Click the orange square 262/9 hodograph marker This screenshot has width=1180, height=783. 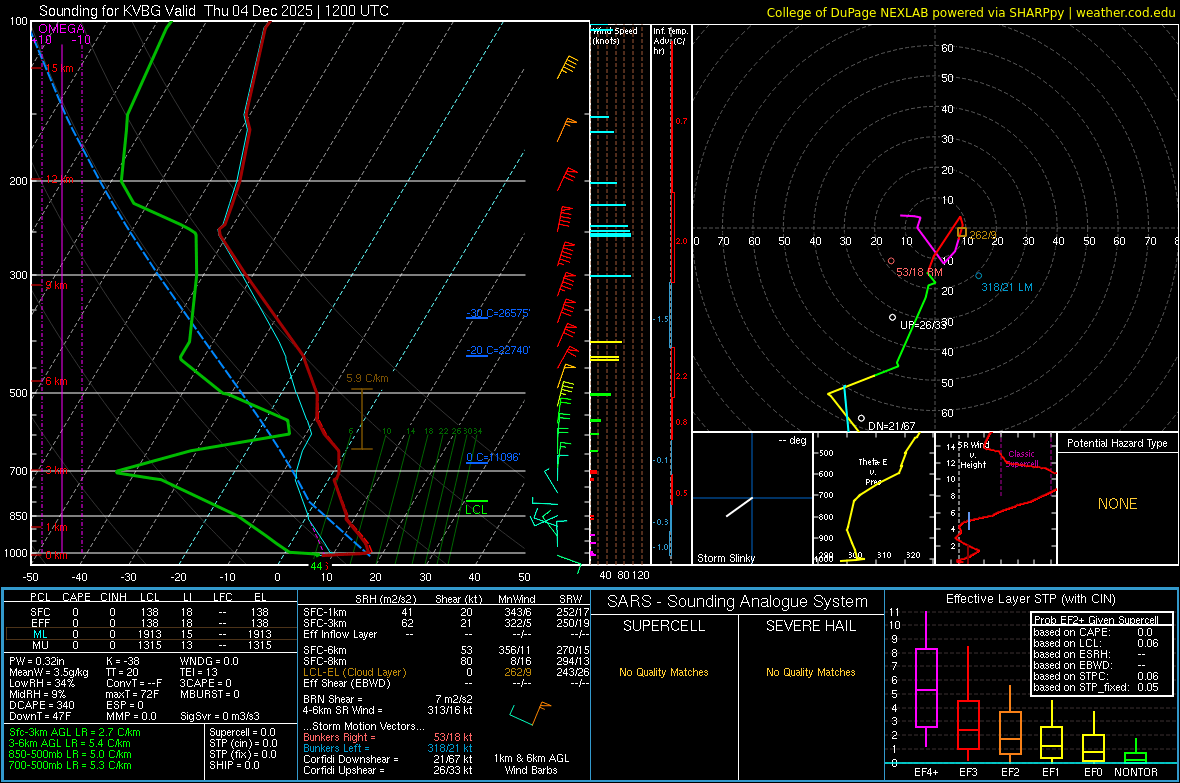click(x=961, y=233)
